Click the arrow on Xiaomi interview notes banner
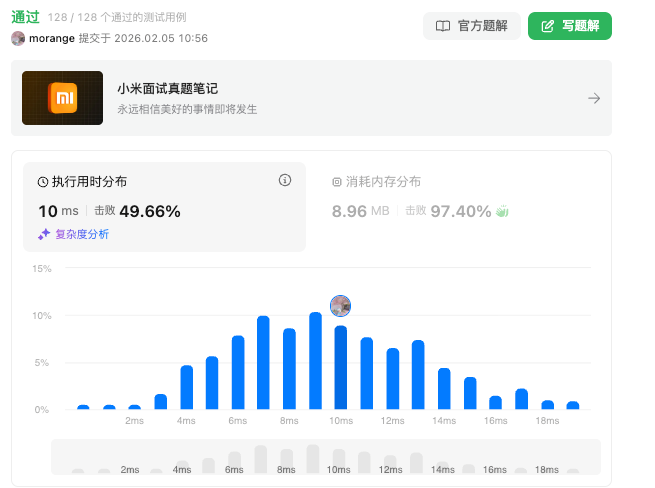The height and width of the screenshot is (488, 655). pos(594,99)
